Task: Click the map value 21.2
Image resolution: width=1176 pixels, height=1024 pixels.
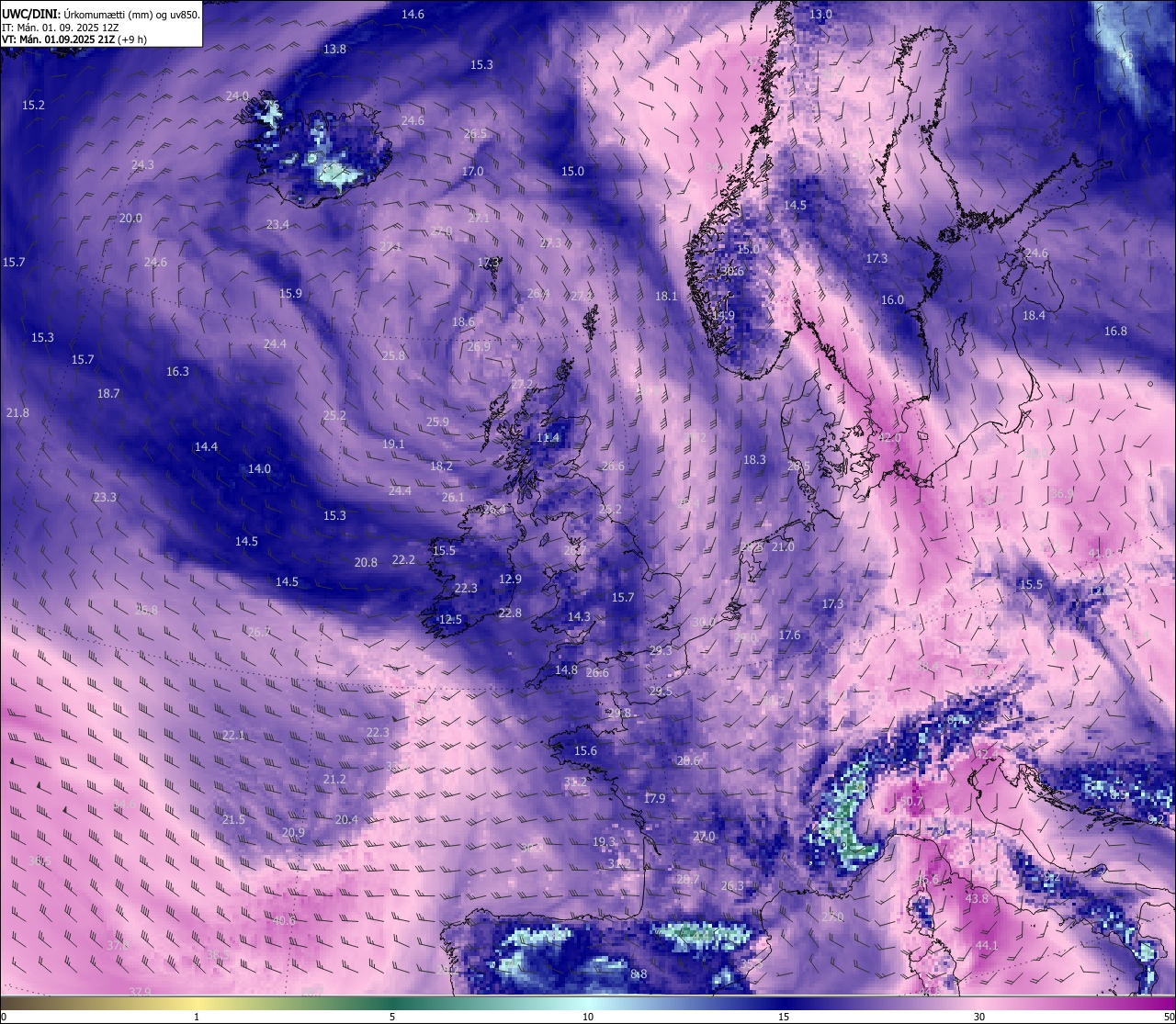Action: pyautogui.click(x=334, y=779)
